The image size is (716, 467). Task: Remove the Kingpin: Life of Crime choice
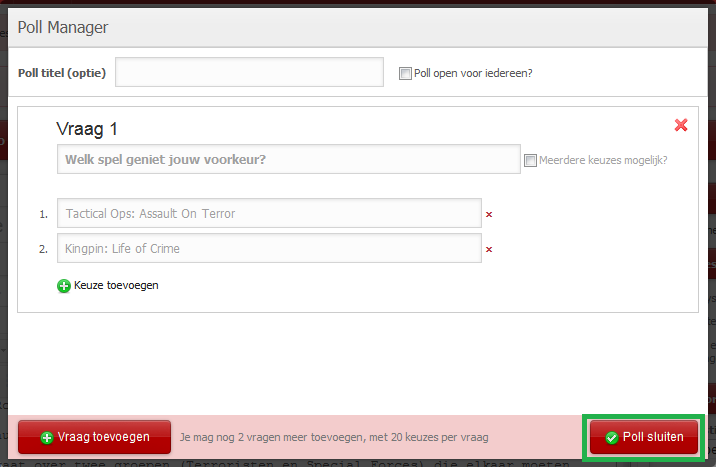pyautogui.click(x=489, y=249)
